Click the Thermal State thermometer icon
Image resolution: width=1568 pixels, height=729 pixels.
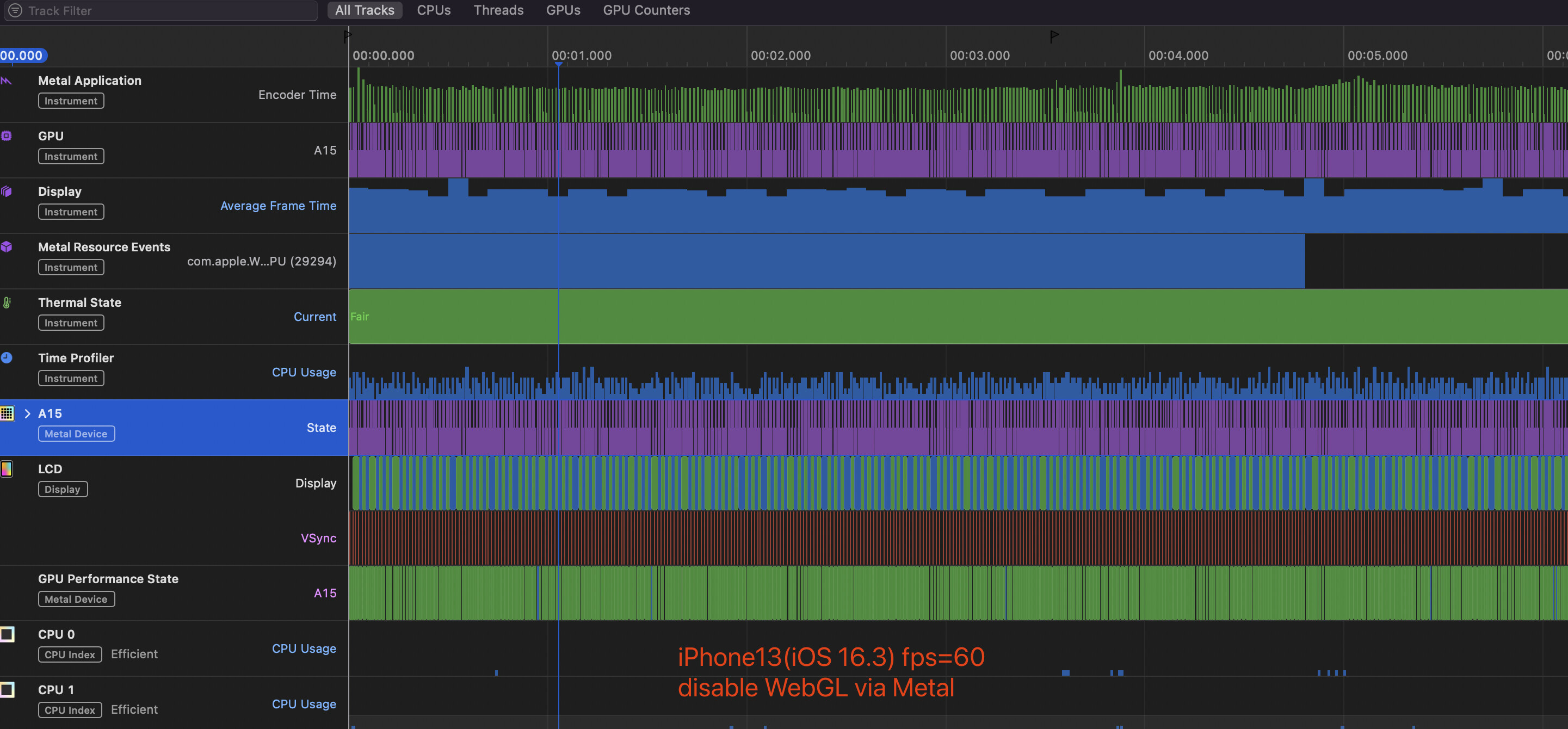(6, 302)
